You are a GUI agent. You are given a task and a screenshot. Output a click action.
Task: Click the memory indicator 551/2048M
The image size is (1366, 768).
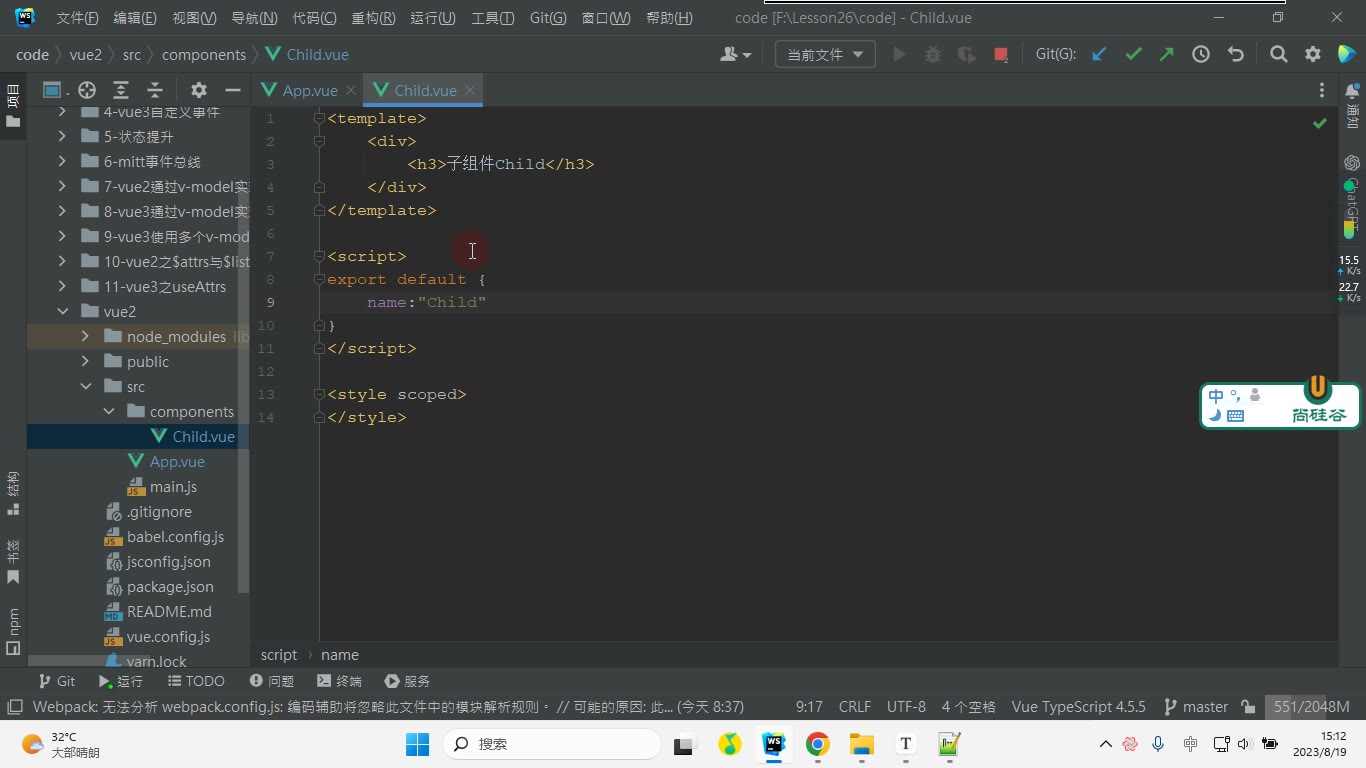[x=1312, y=707]
